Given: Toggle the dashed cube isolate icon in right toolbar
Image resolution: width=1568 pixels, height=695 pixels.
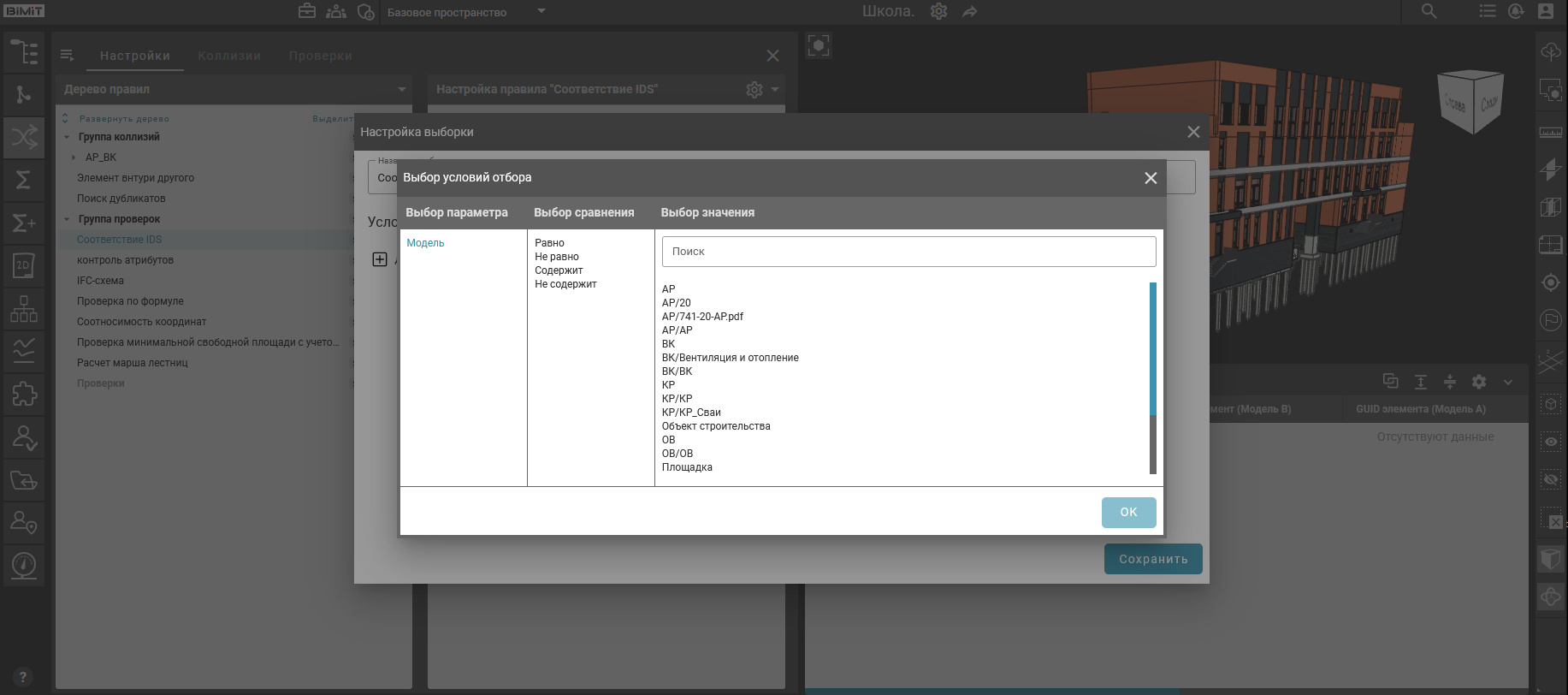Looking at the screenshot, I should pos(1551,404).
